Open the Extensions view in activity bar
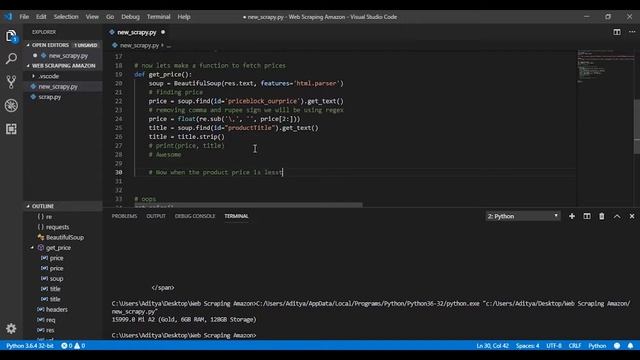The width and height of the screenshot is (640, 360). tap(11, 129)
